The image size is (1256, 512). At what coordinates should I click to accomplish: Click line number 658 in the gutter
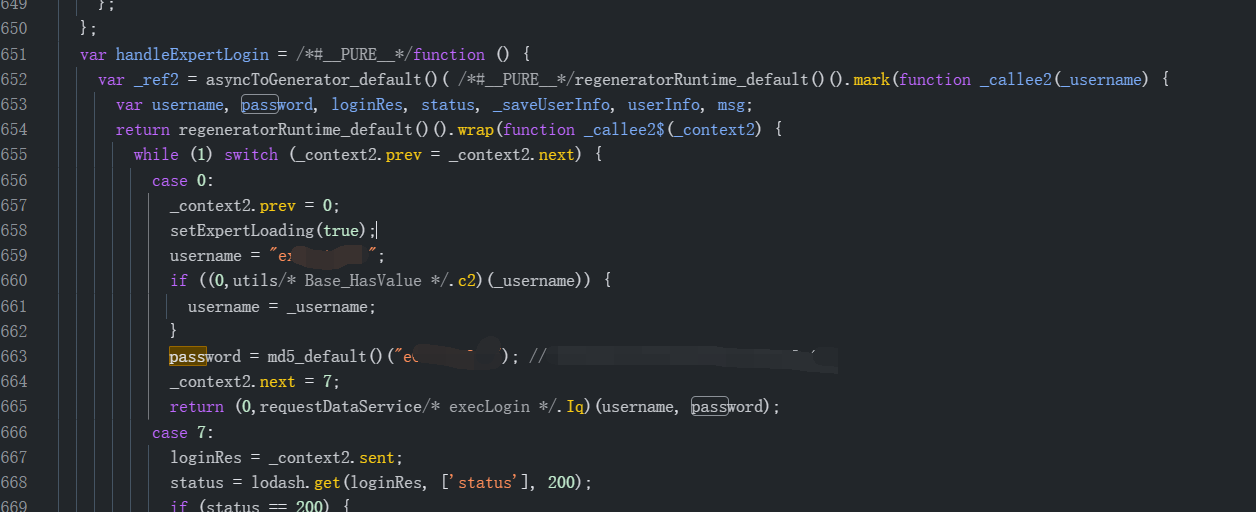(13, 230)
